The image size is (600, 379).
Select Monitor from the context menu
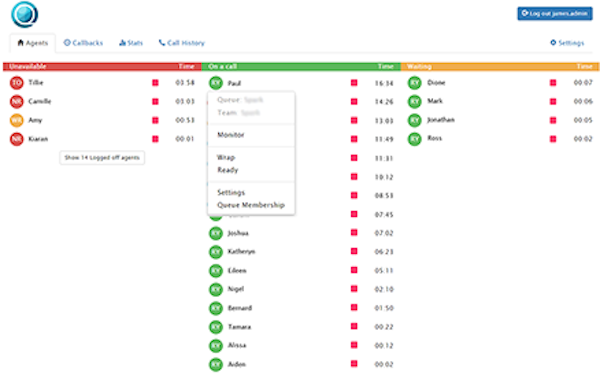231,135
